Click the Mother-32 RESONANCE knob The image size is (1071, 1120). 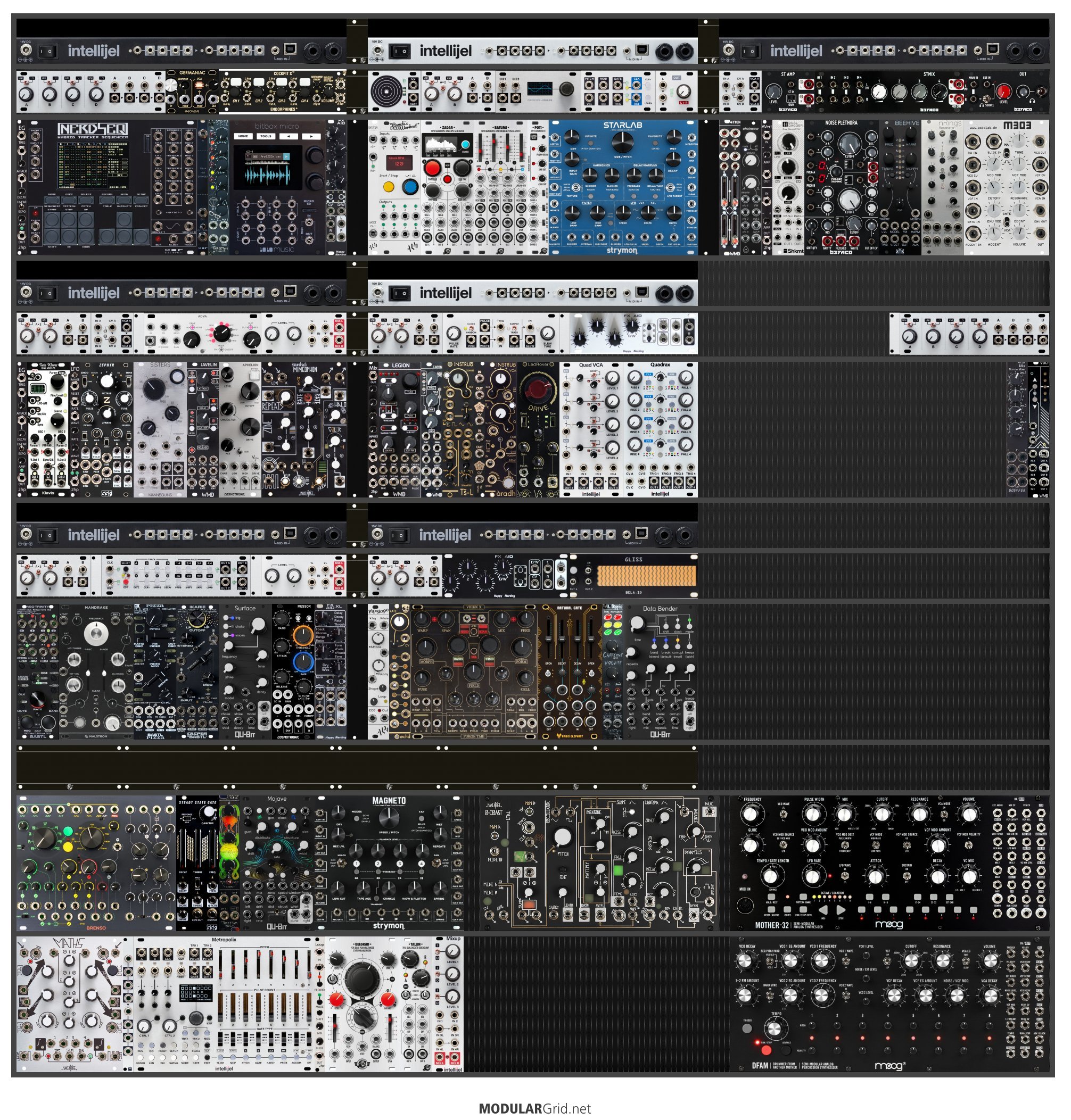pyautogui.click(x=919, y=814)
